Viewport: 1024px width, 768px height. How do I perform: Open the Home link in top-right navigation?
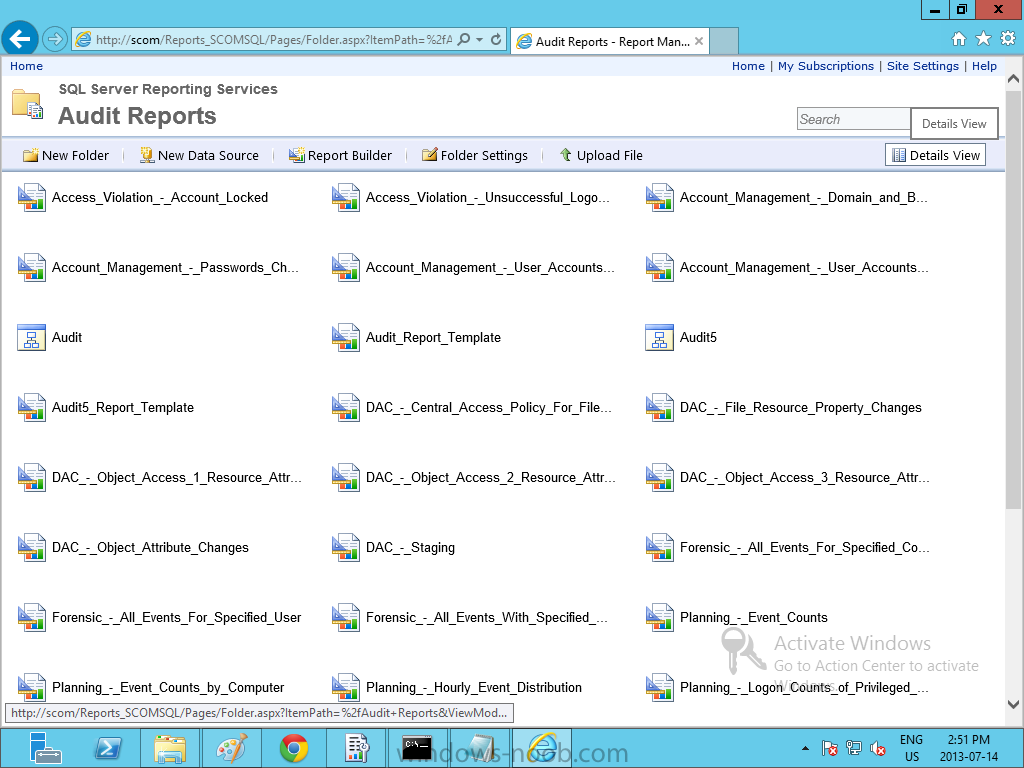pos(748,66)
